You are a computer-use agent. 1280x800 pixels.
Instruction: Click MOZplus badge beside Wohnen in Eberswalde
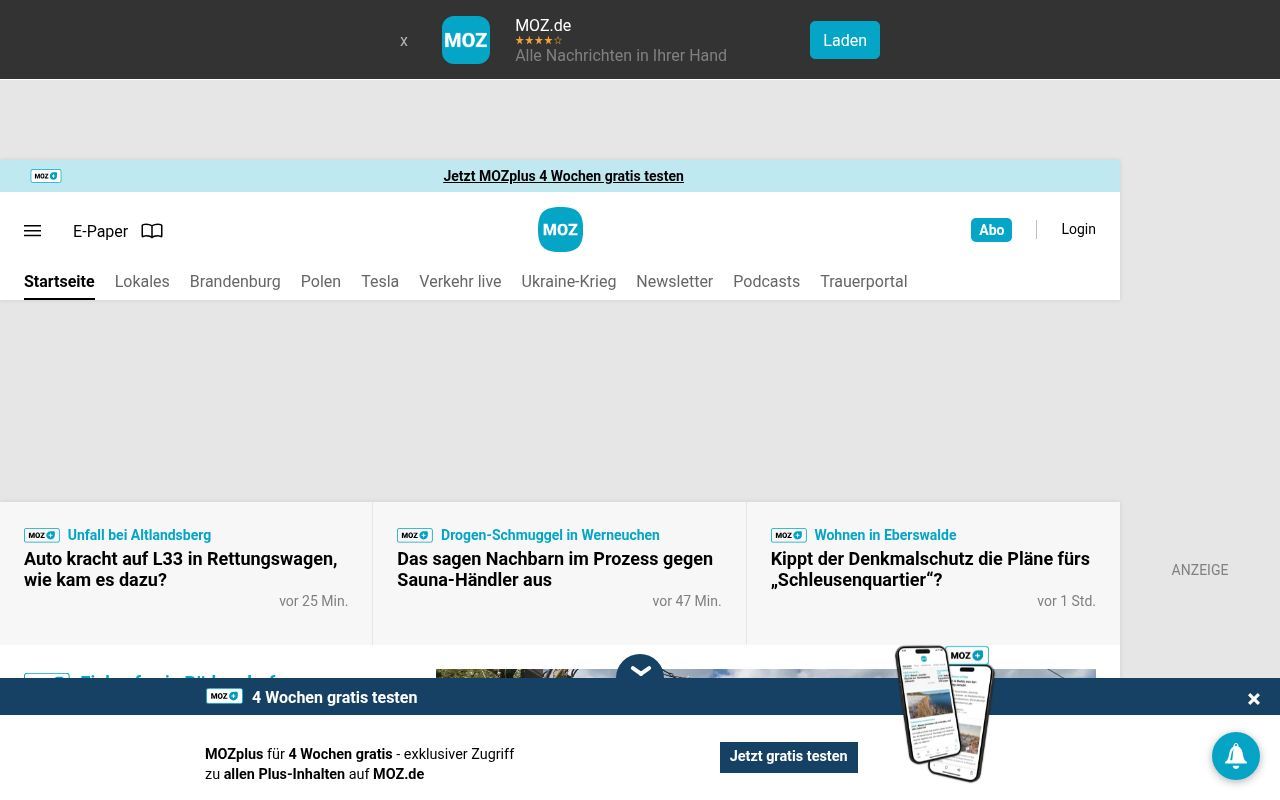[789, 535]
